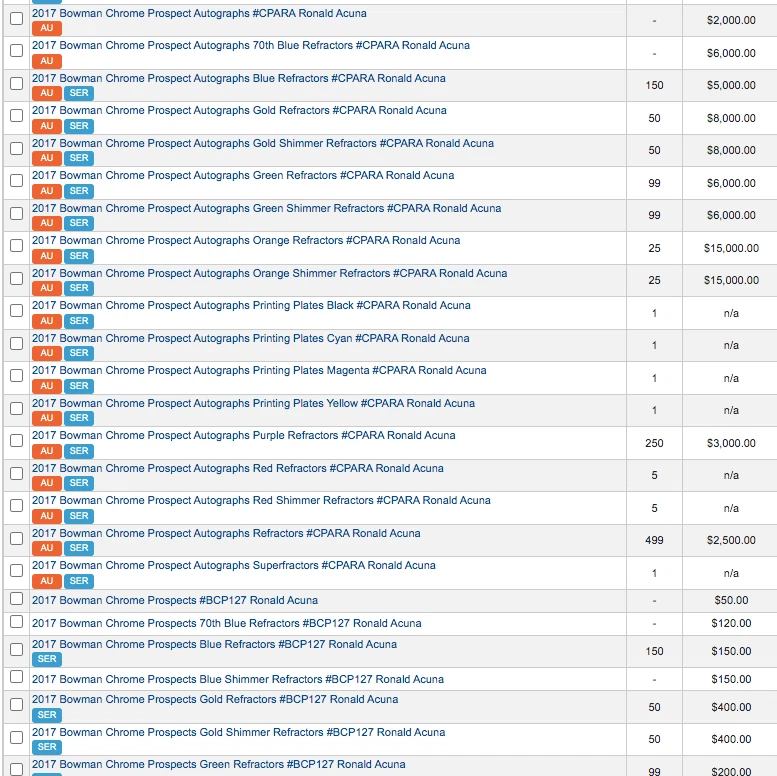Open Autographs 70th Blue Refractors #CPARA link
The width and height of the screenshot is (777, 776).
(x=251, y=45)
